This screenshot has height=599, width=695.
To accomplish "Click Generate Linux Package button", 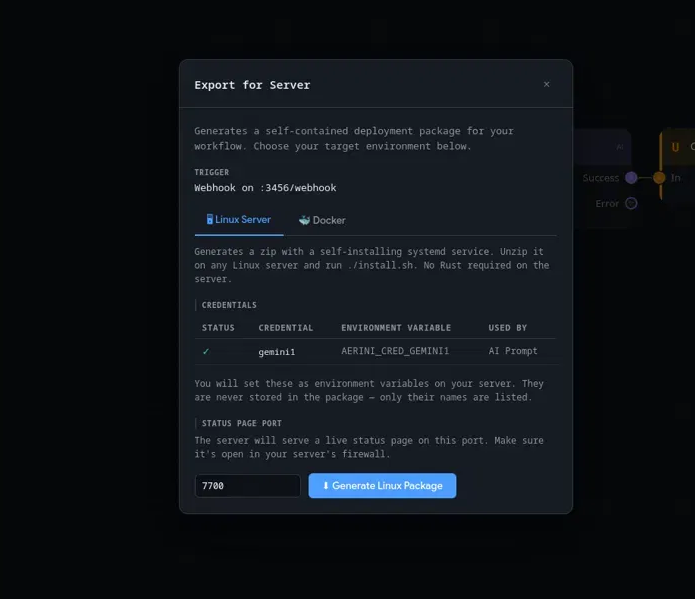I will 382,485.
